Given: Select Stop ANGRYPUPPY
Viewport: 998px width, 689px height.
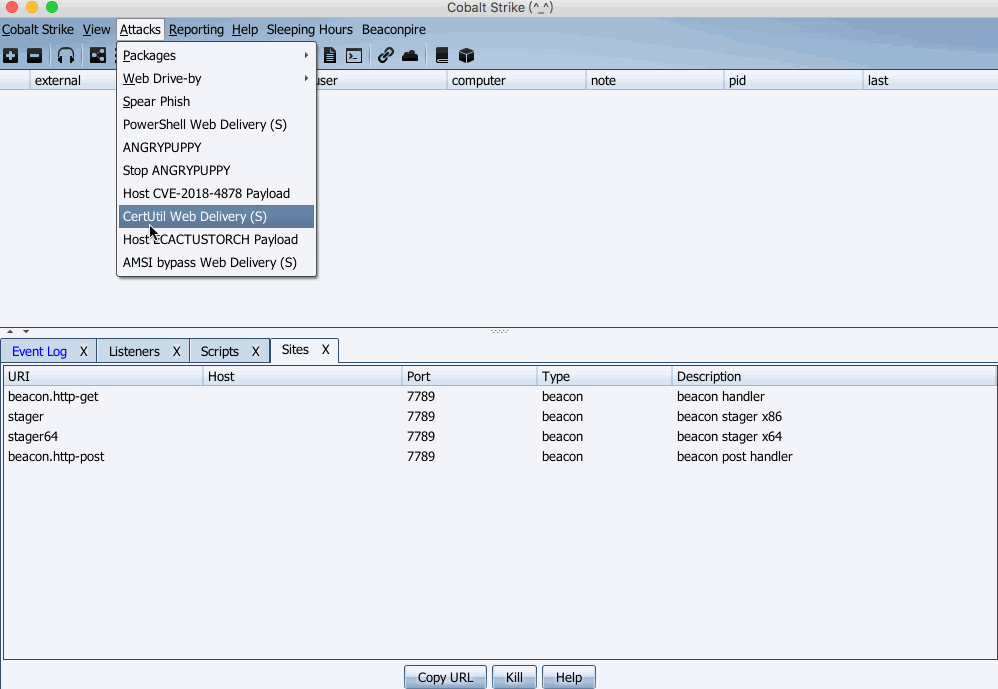Looking at the screenshot, I should click(x=216, y=170).
